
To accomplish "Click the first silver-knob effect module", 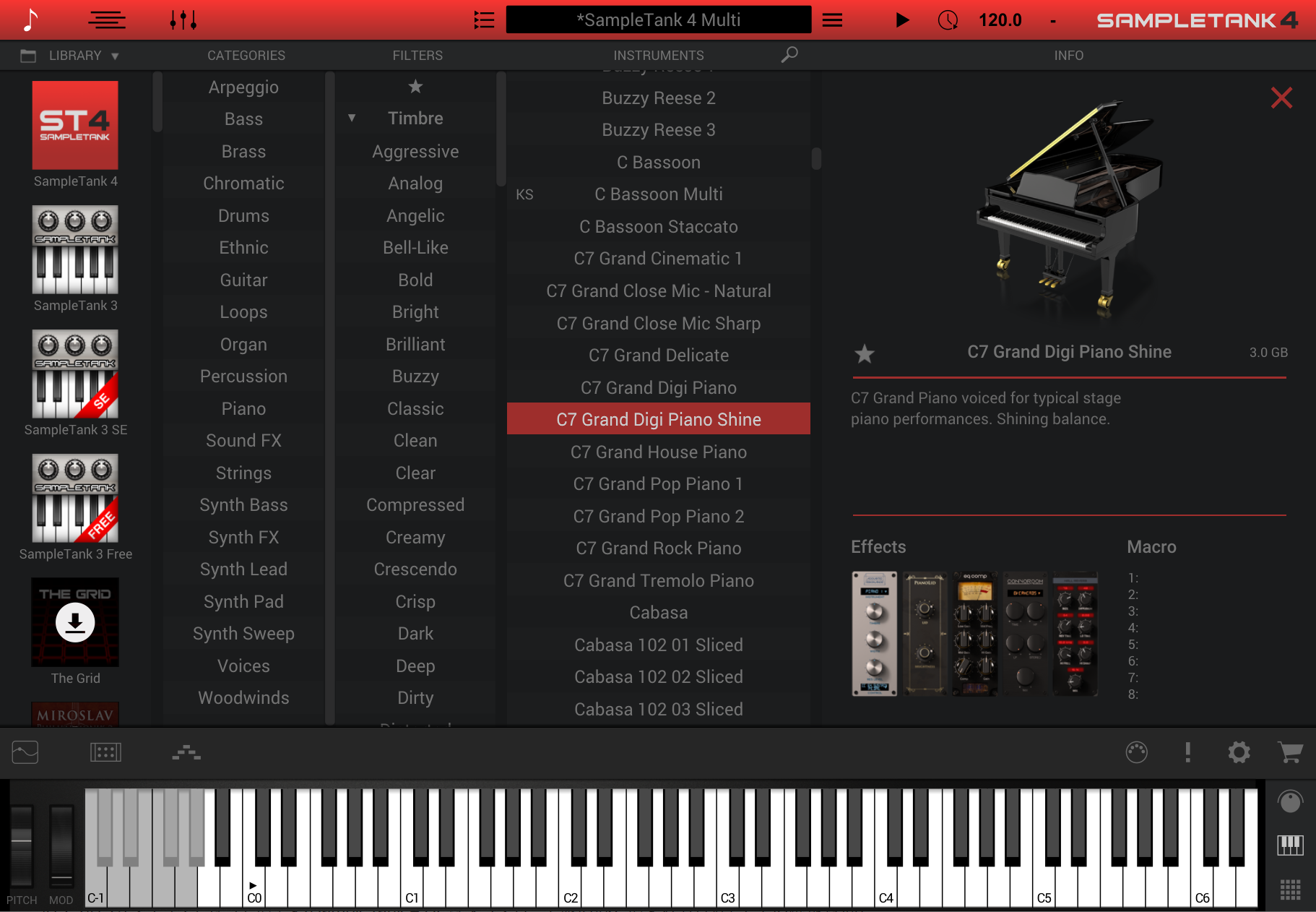I will click(874, 634).
